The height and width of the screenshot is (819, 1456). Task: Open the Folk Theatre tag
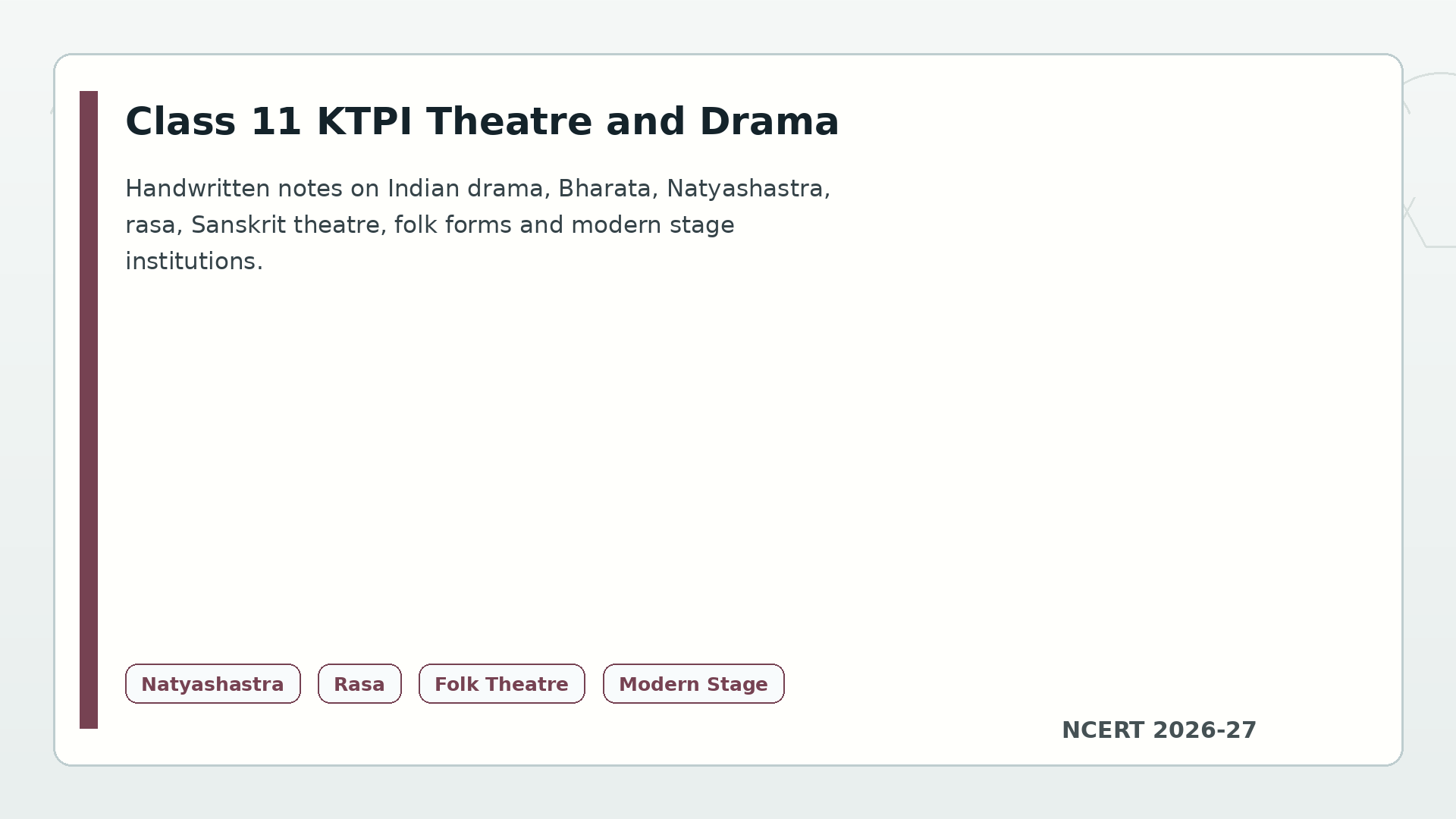(x=501, y=684)
